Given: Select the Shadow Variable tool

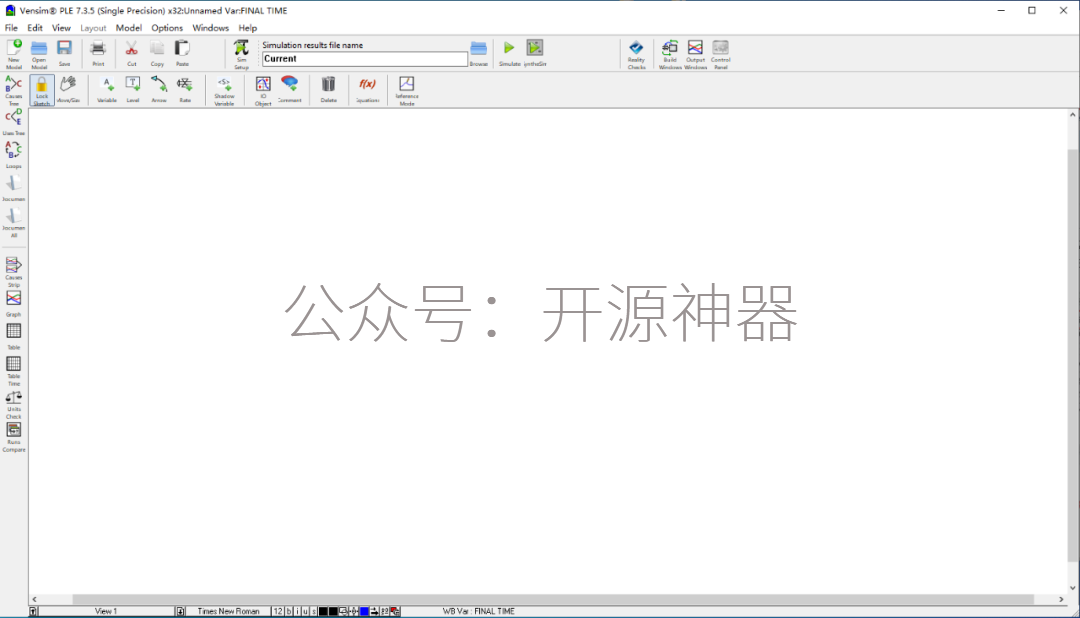Looking at the screenshot, I should click(225, 90).
